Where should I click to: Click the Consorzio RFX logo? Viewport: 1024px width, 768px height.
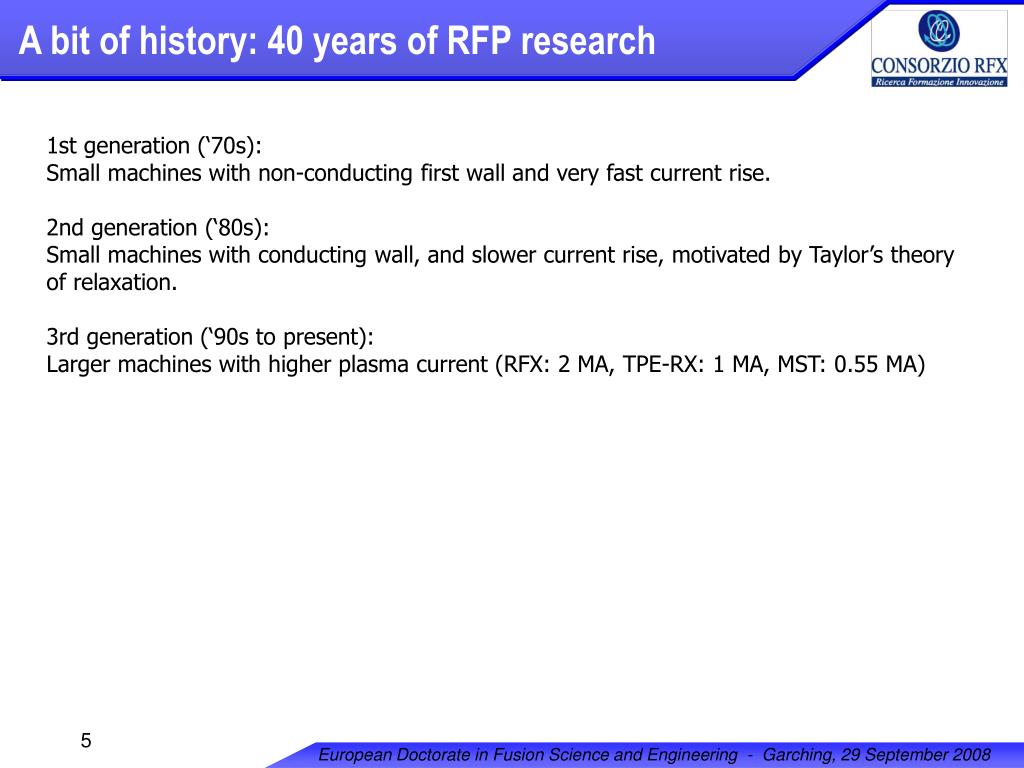pyautogui.click(x=939, y=47)
